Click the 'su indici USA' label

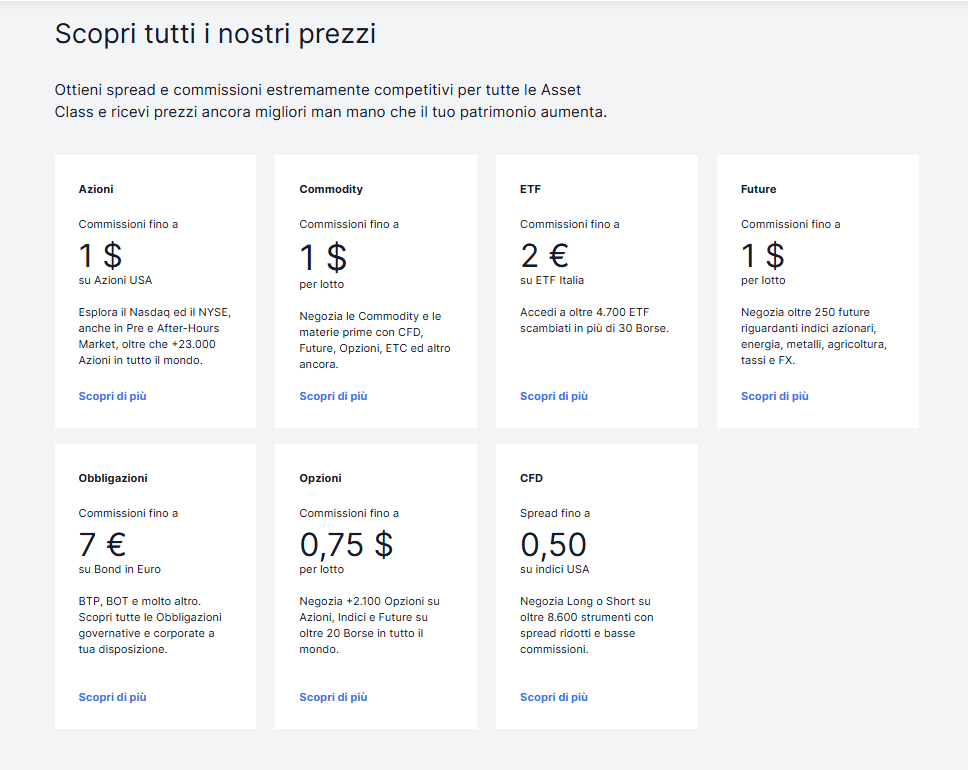555,569
